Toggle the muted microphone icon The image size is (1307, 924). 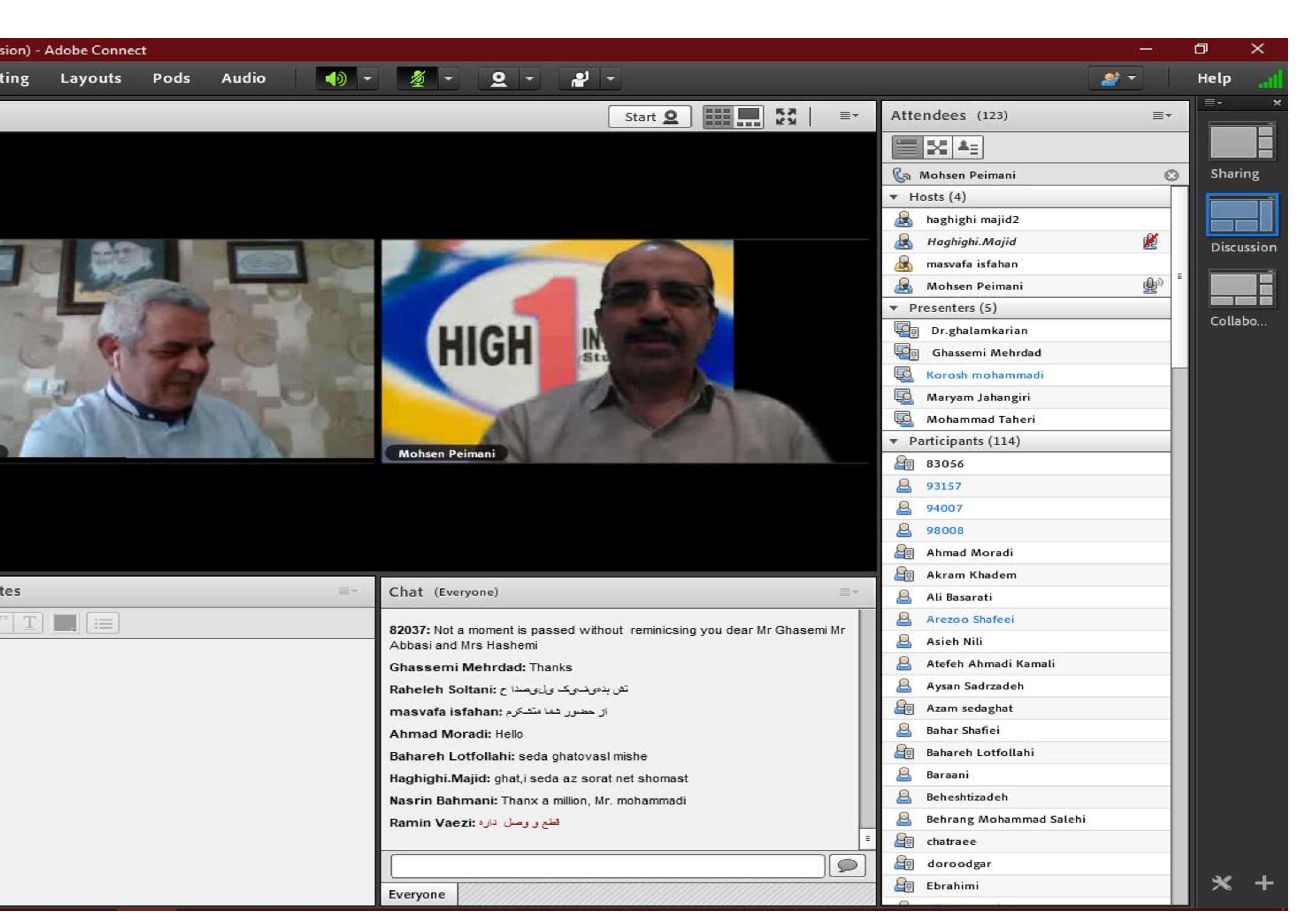click(417, 79)
